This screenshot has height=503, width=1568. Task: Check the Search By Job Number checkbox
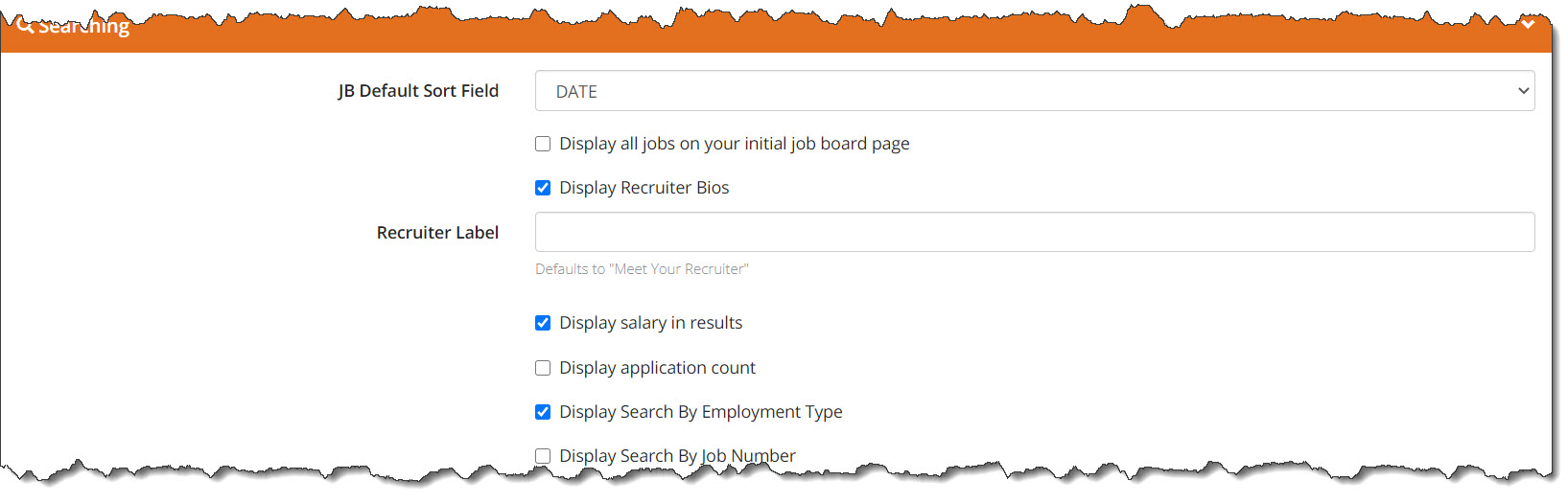point(543,456)
